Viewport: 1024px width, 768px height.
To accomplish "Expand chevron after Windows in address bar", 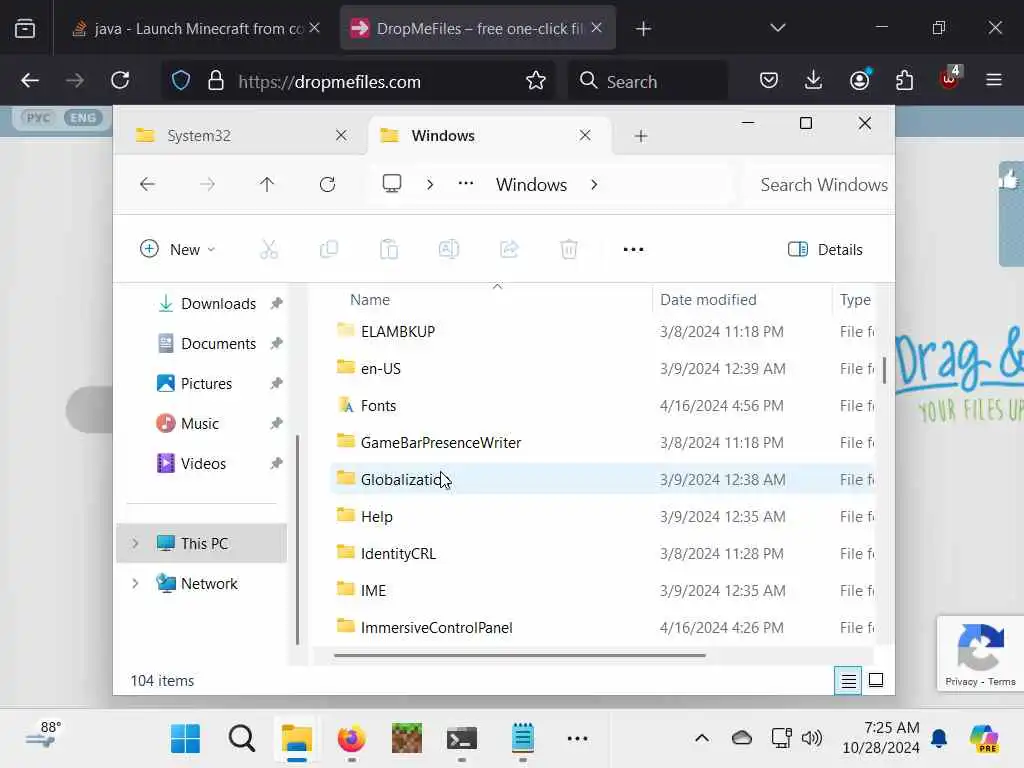I will 594,185.
